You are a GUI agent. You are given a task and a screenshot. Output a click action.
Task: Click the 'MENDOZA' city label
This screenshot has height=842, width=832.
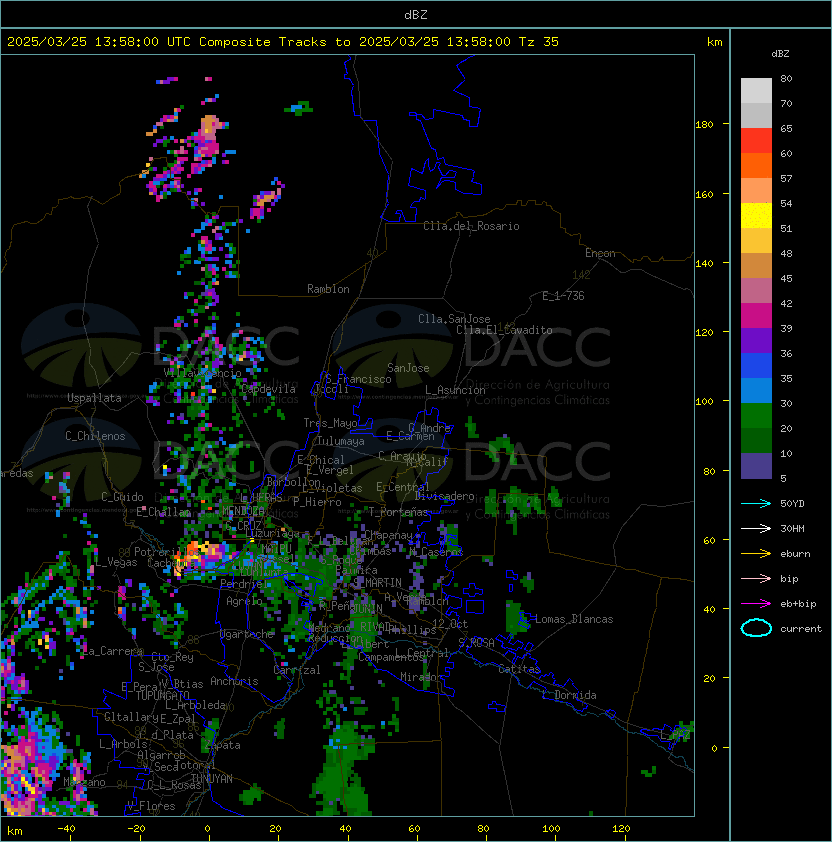[x=243, y=510]
